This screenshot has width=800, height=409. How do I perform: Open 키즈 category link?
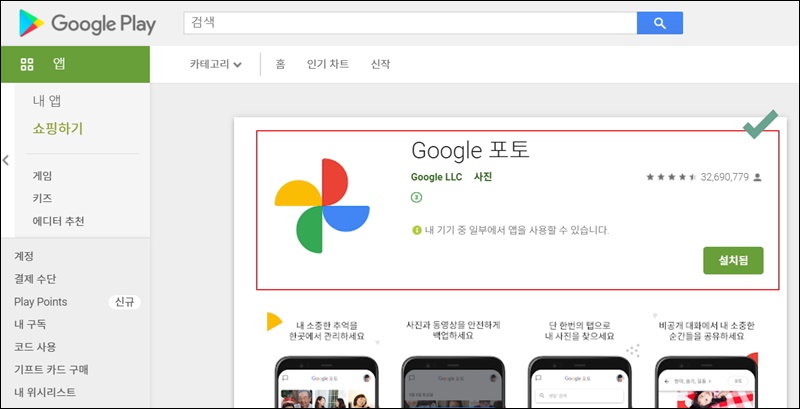[42, 198]
